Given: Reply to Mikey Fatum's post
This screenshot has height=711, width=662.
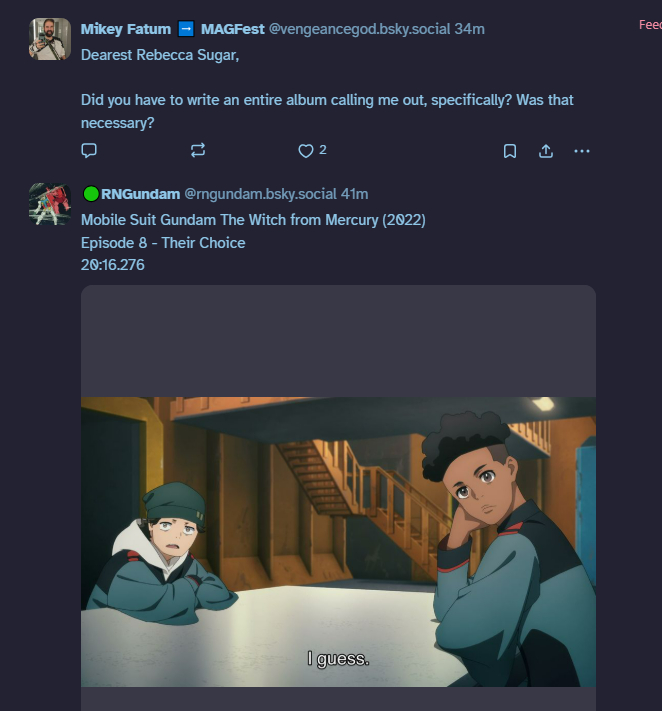Looking at the screenshot, I should pyautogui.click(x=89, y=151).
